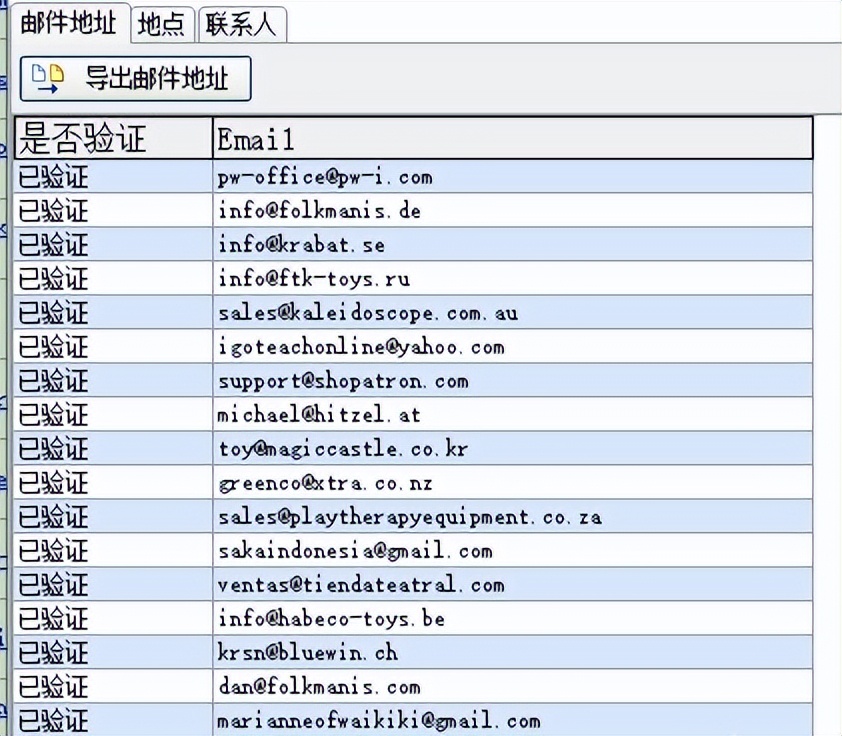Click 已验证 status in info@folkmanis.de row
This screenshot has width=842, height=736.
53,211
